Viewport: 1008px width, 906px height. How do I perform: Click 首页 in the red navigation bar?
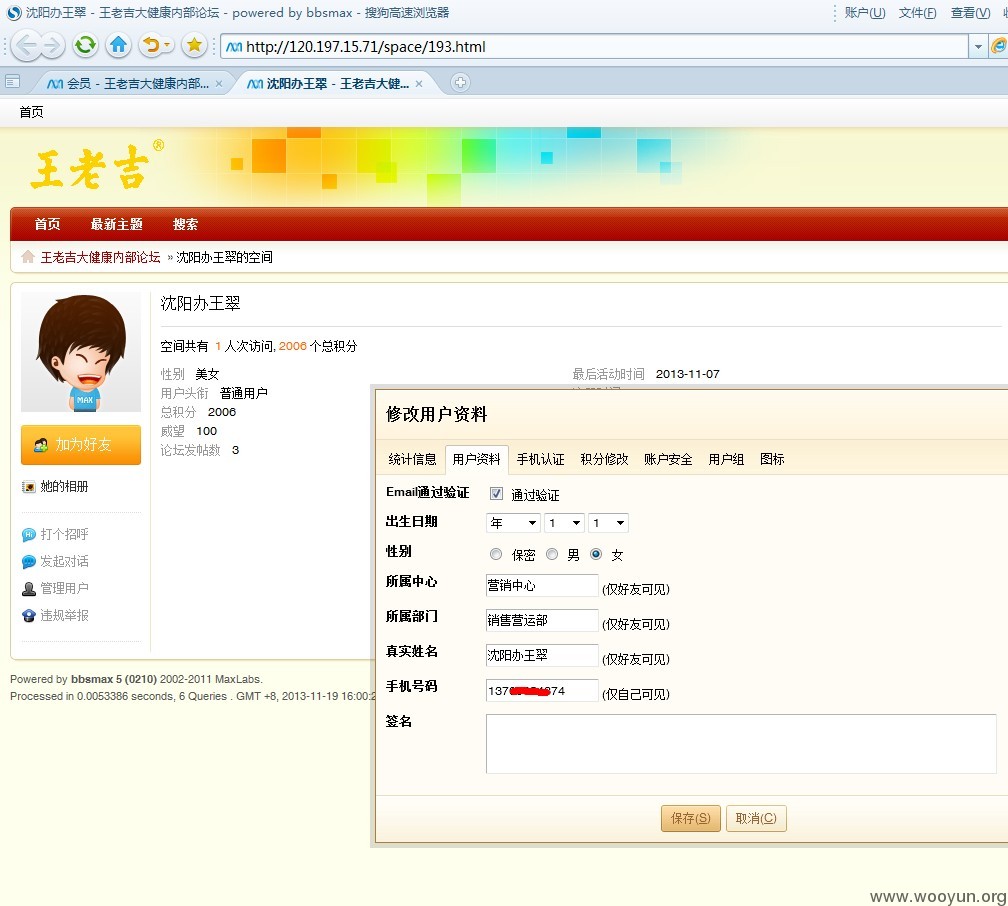click(x=48, y=224)
